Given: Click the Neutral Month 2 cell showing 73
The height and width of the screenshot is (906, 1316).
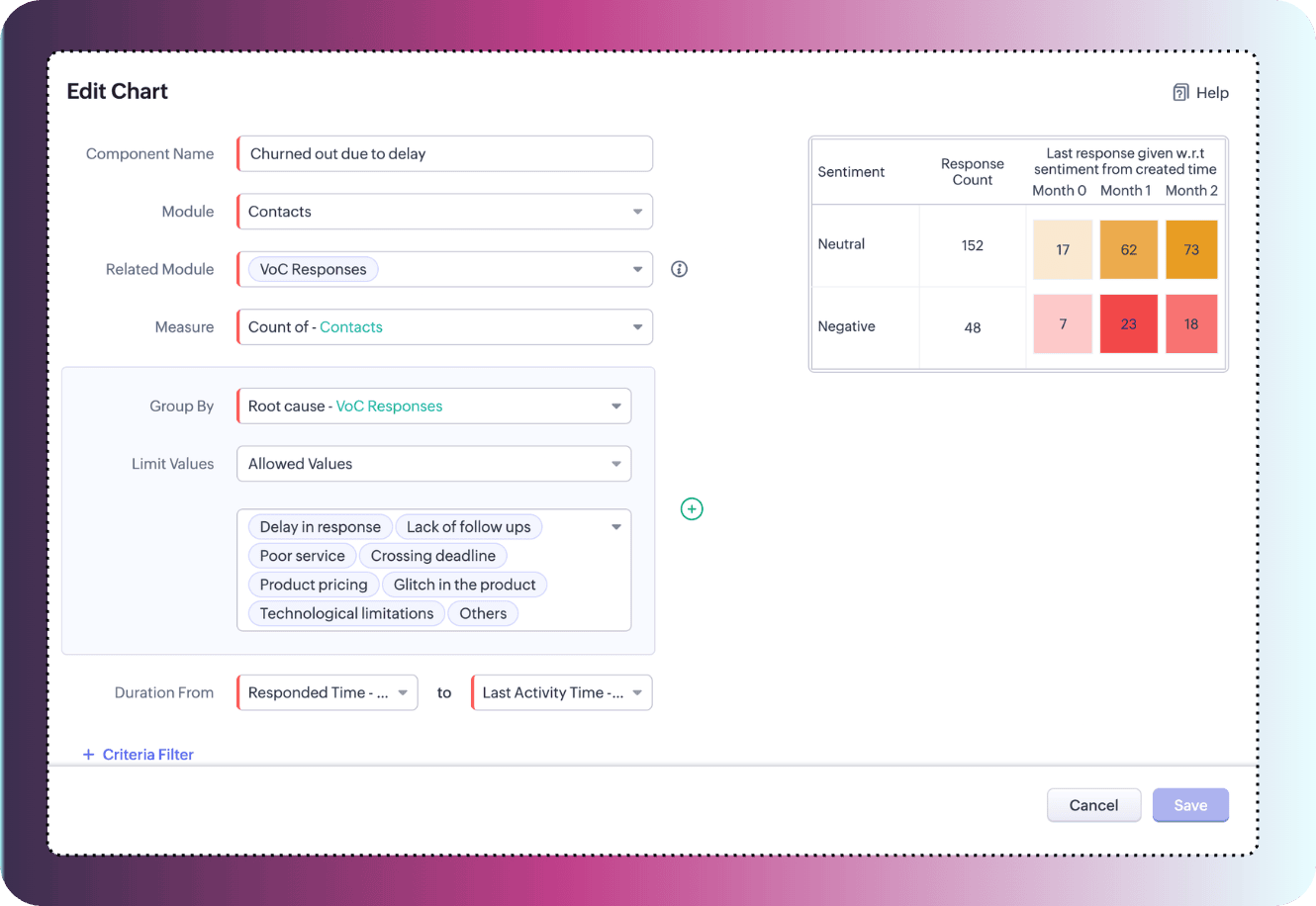Looking at the screenshot, I should pos(1191,250).
